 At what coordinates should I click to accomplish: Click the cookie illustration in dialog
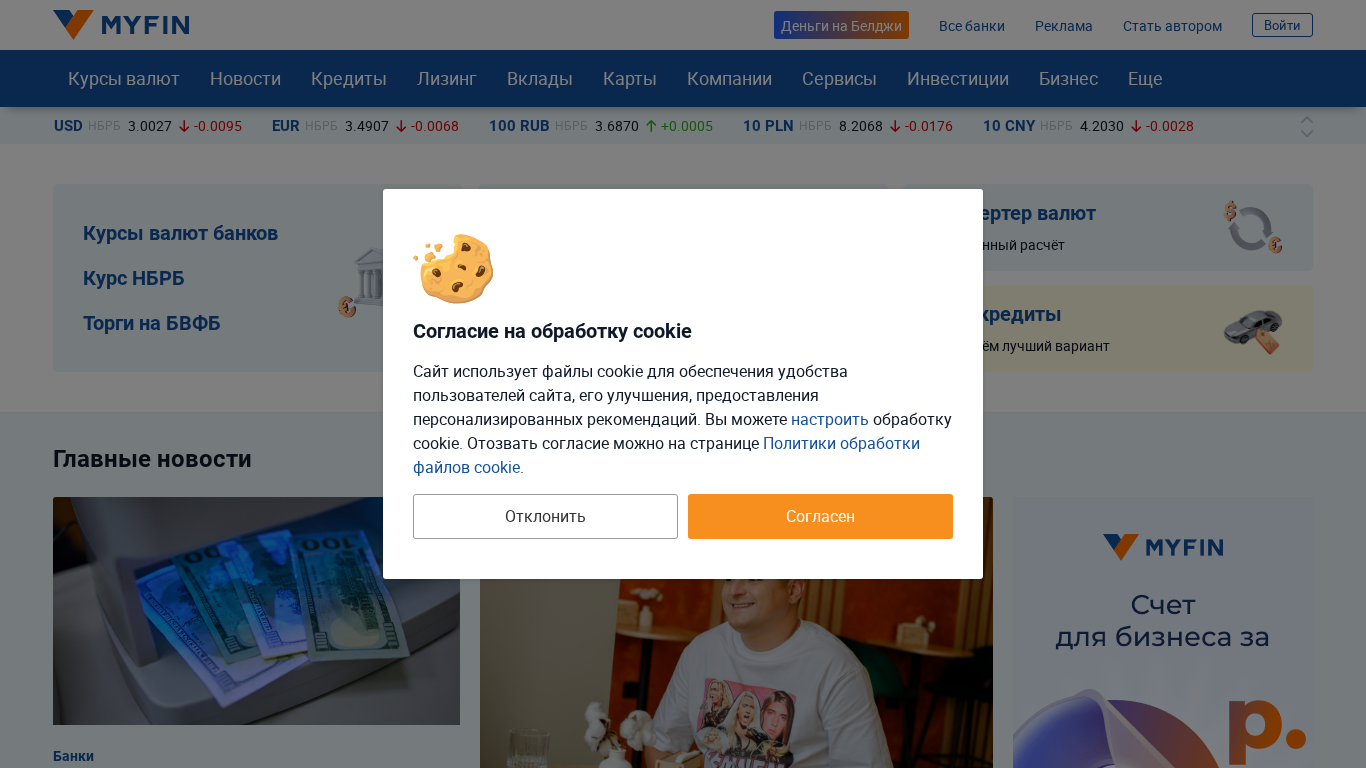click(454, 268)
